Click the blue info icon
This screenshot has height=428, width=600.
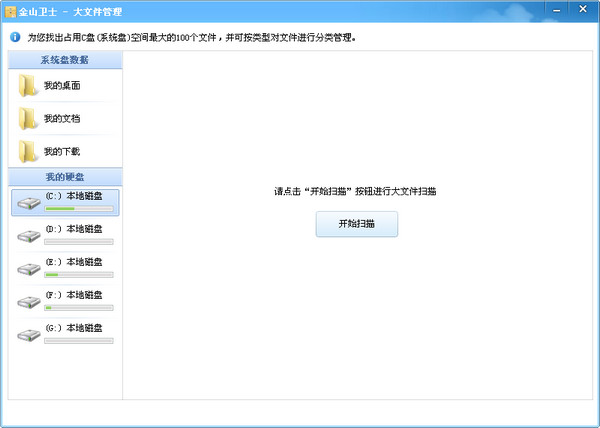tap(15, 37)
